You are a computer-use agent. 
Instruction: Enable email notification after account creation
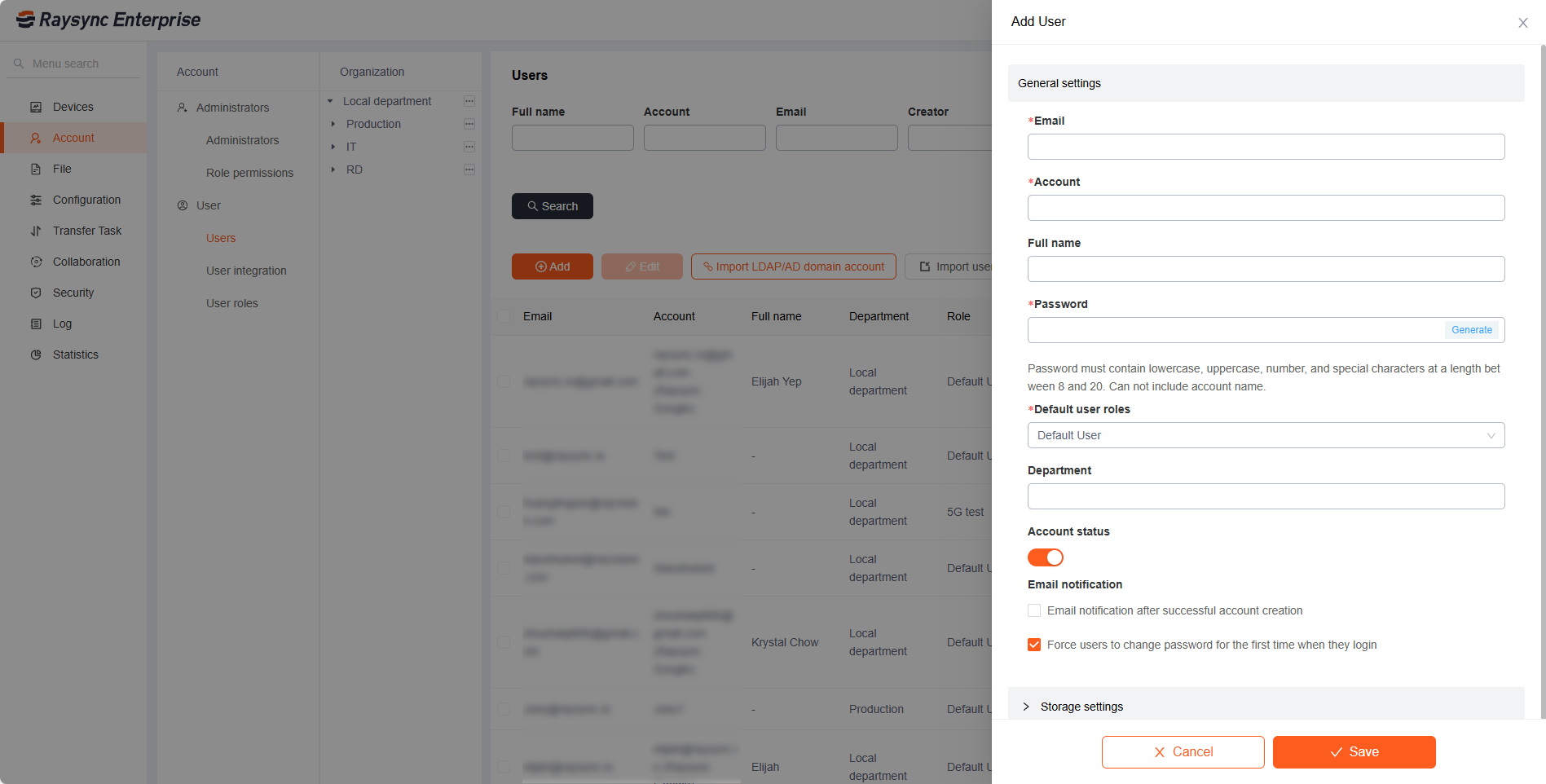point(1034,610)
